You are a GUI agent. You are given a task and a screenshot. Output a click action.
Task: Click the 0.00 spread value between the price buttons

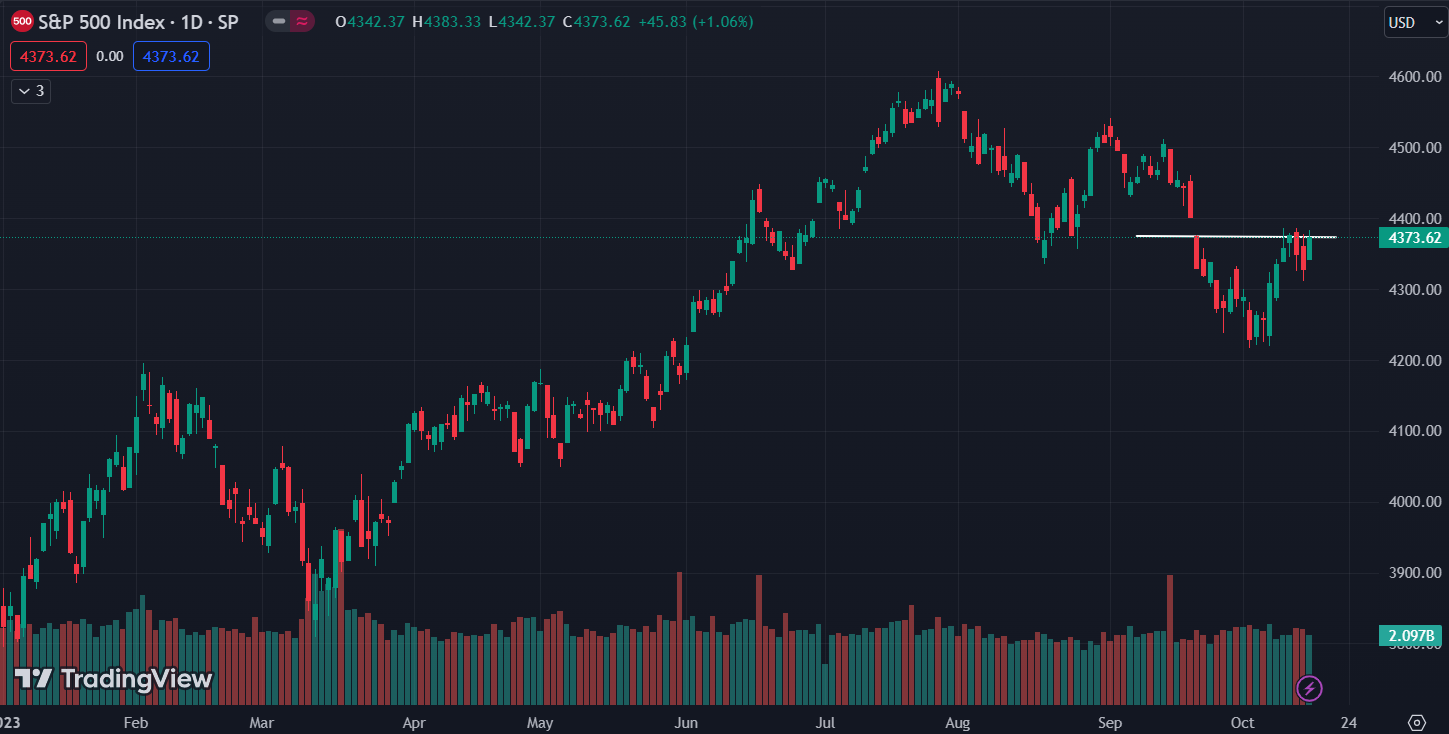tap(110, 57)
